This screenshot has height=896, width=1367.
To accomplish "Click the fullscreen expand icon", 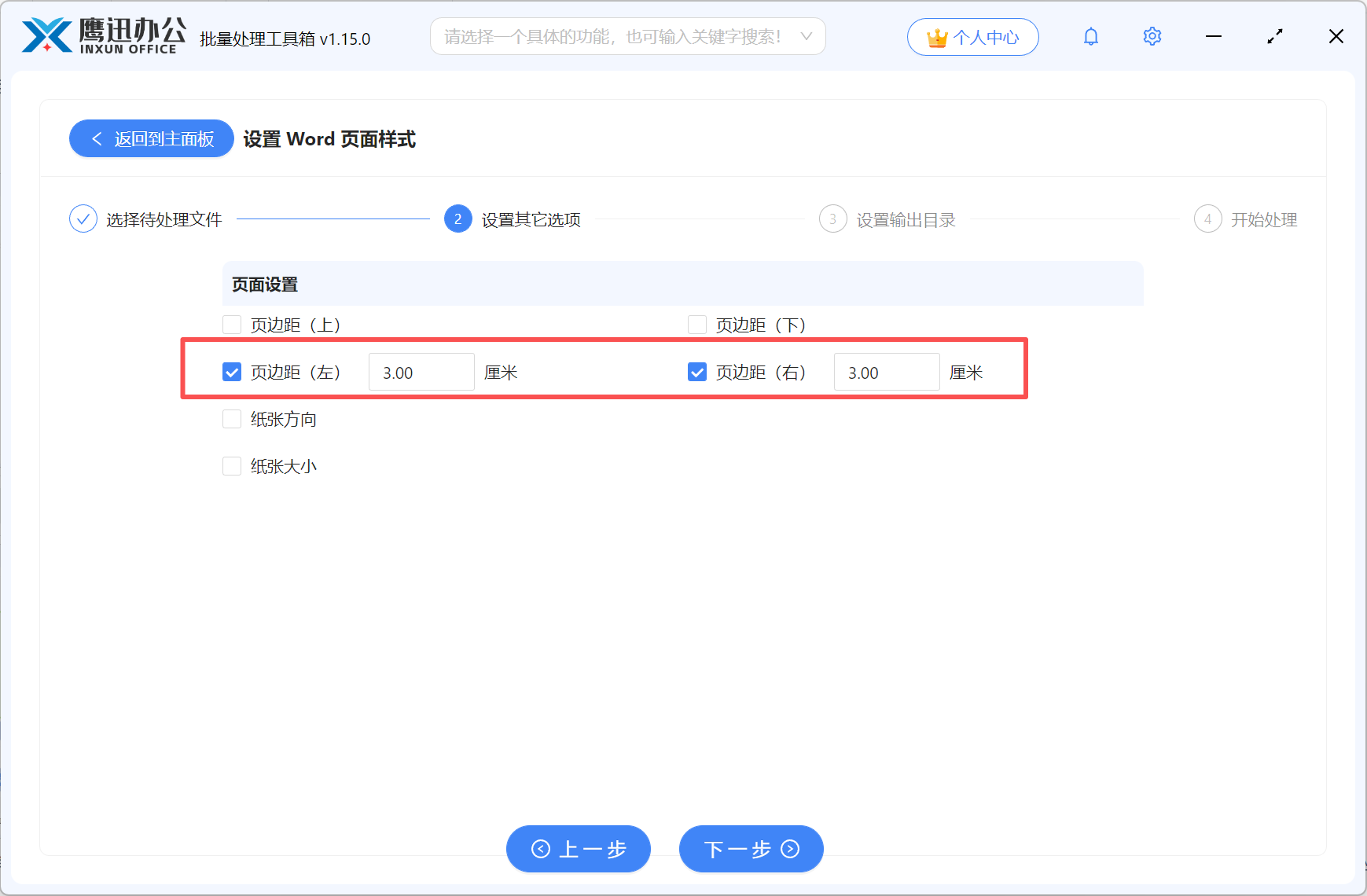I will tap(1275, 36).
